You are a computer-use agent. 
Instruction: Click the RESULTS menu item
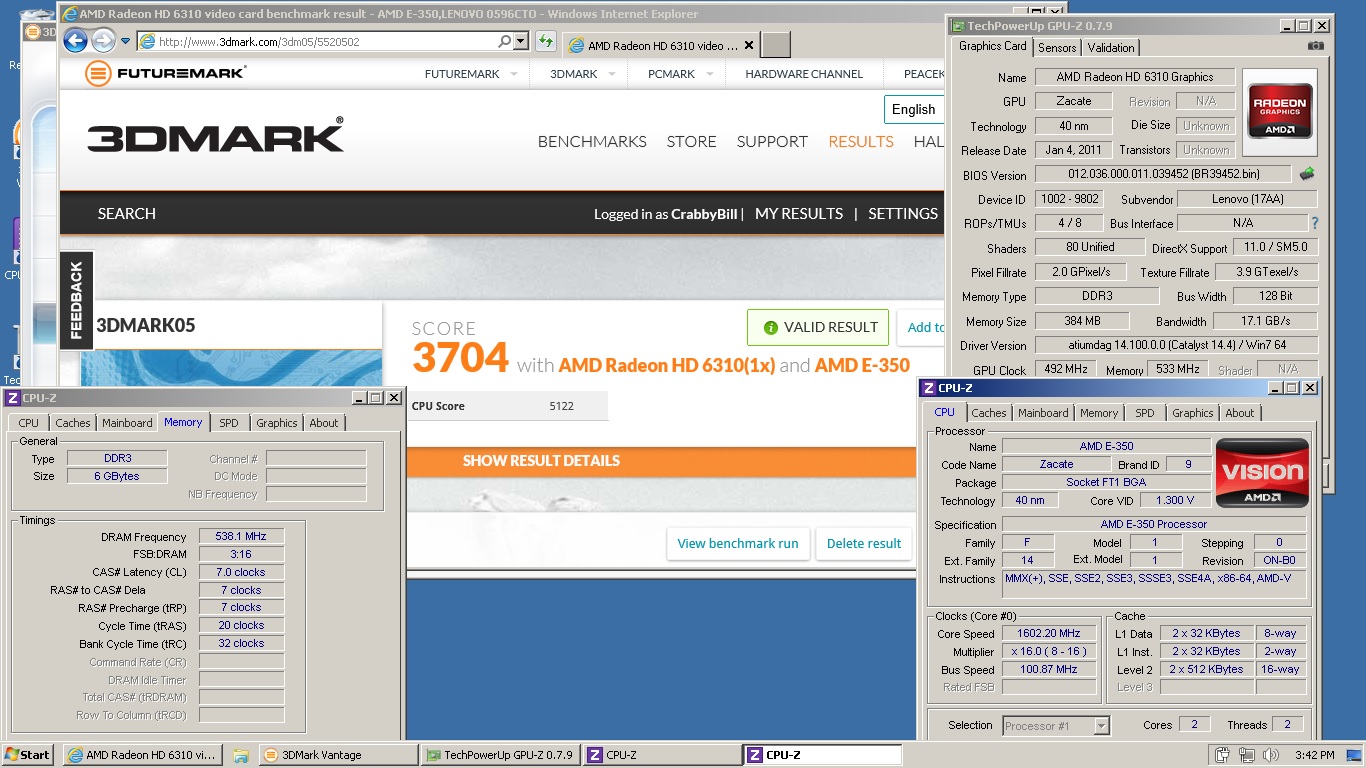click(x=861, y=142)
